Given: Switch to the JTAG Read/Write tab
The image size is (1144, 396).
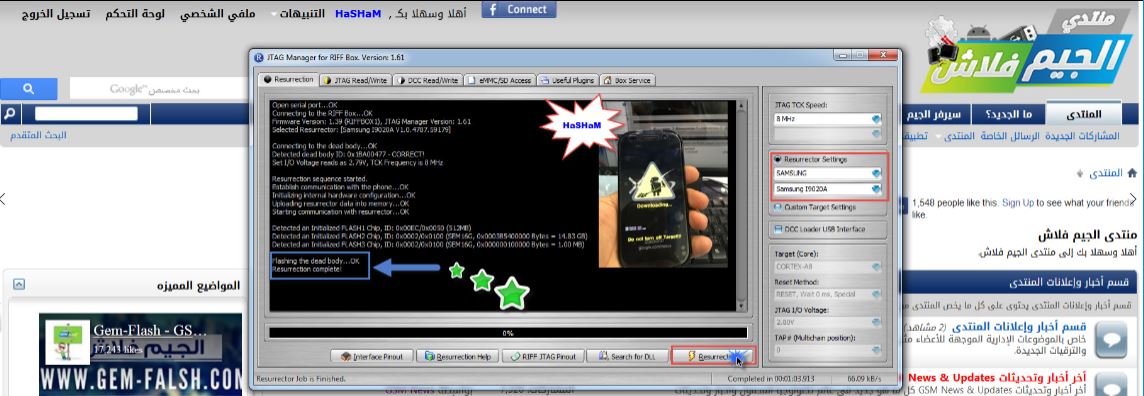Looking at the screenshot, I should (x=355, y=80).
